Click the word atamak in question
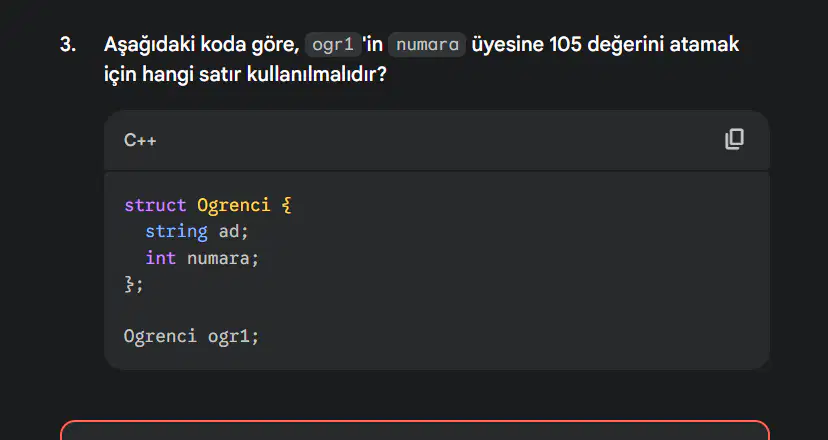The image size is (828, 440). click(x=704, y=44)
